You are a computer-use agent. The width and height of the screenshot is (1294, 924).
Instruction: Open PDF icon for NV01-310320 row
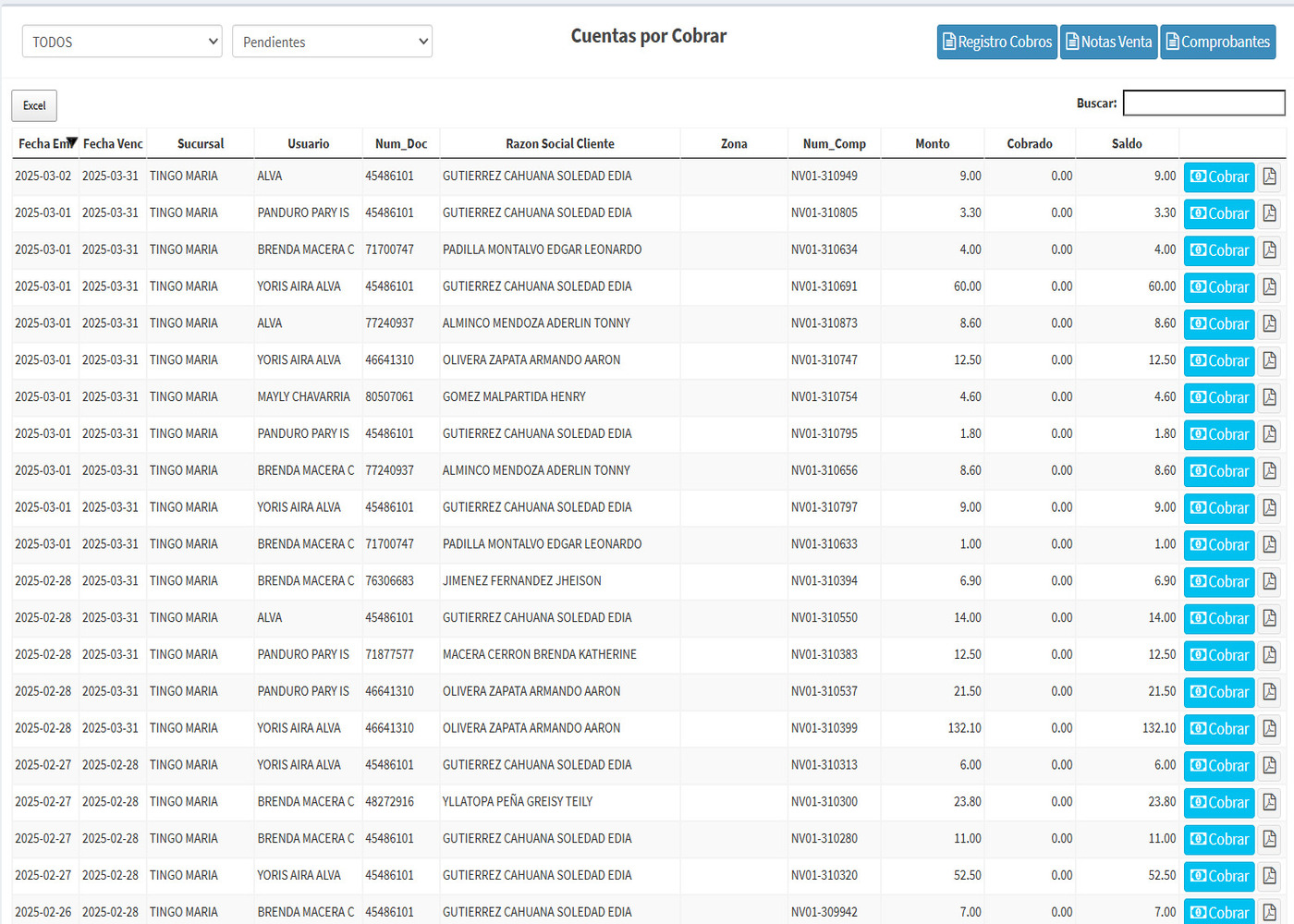click(x=1269, y=876)
